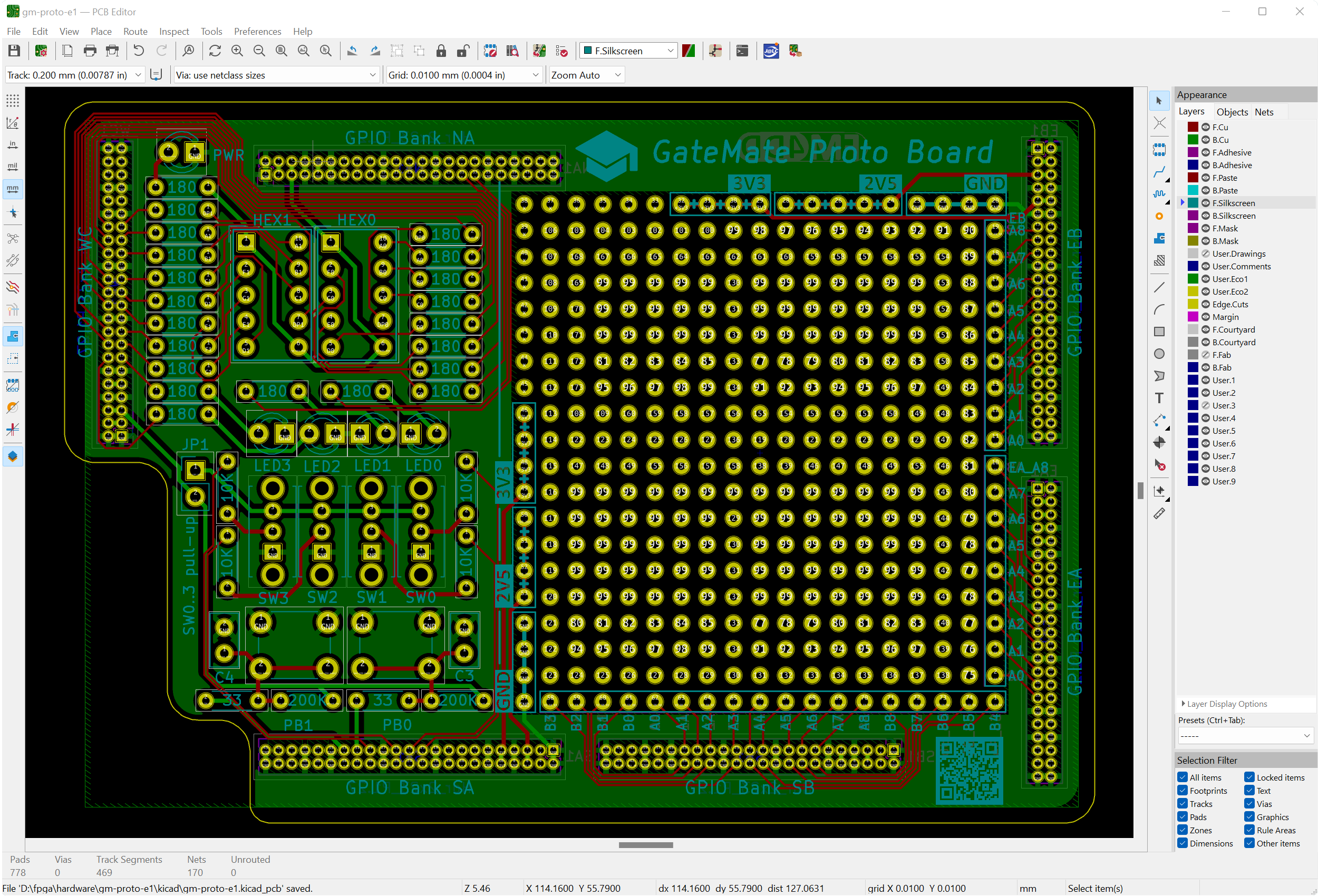Image resolution: width=1318 pixels, height=896 pixels.
Task: Open the Track width dropdown
Action: pyautogui.click(x=74, y=75)
